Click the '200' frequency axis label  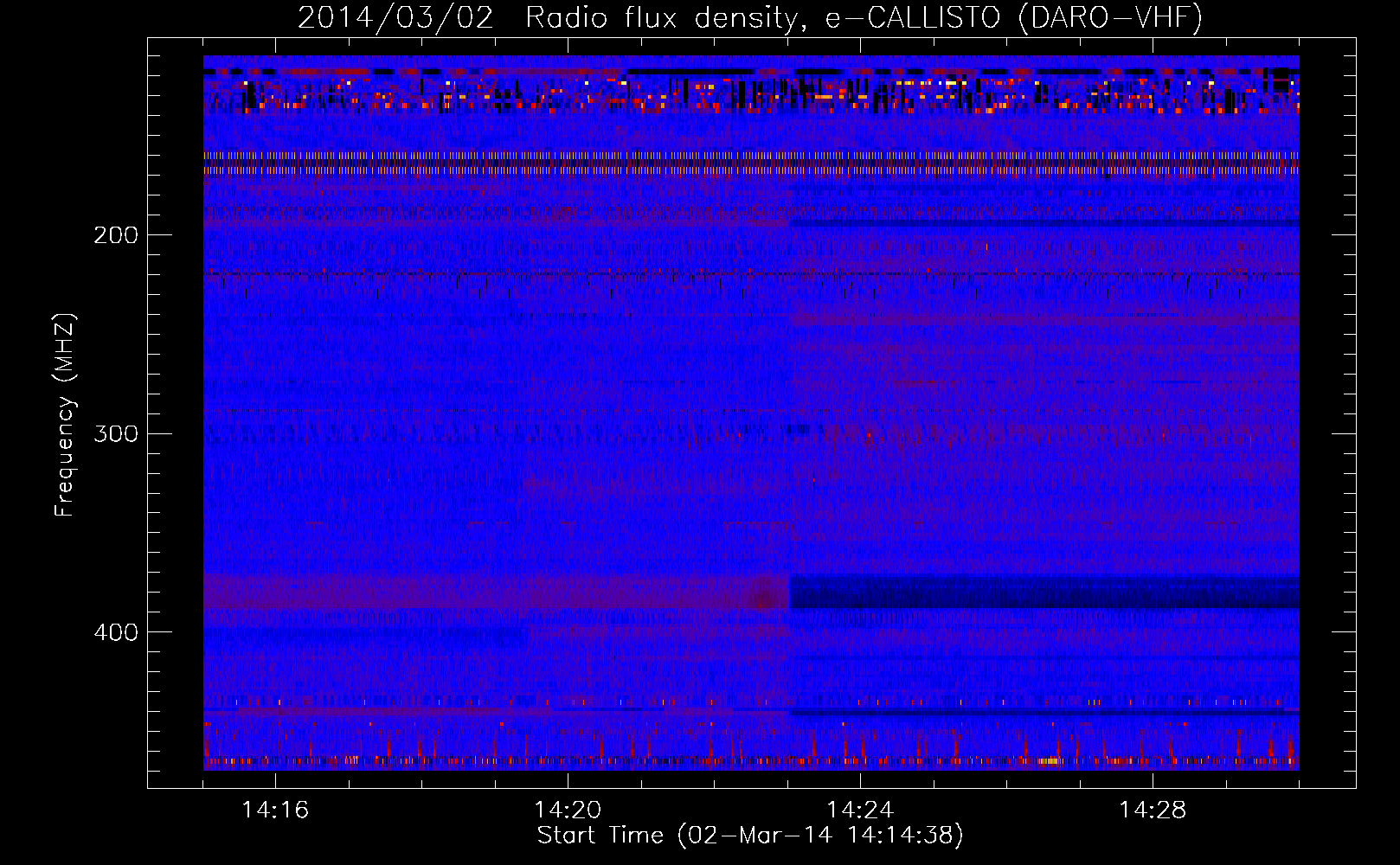click(116, 234)
